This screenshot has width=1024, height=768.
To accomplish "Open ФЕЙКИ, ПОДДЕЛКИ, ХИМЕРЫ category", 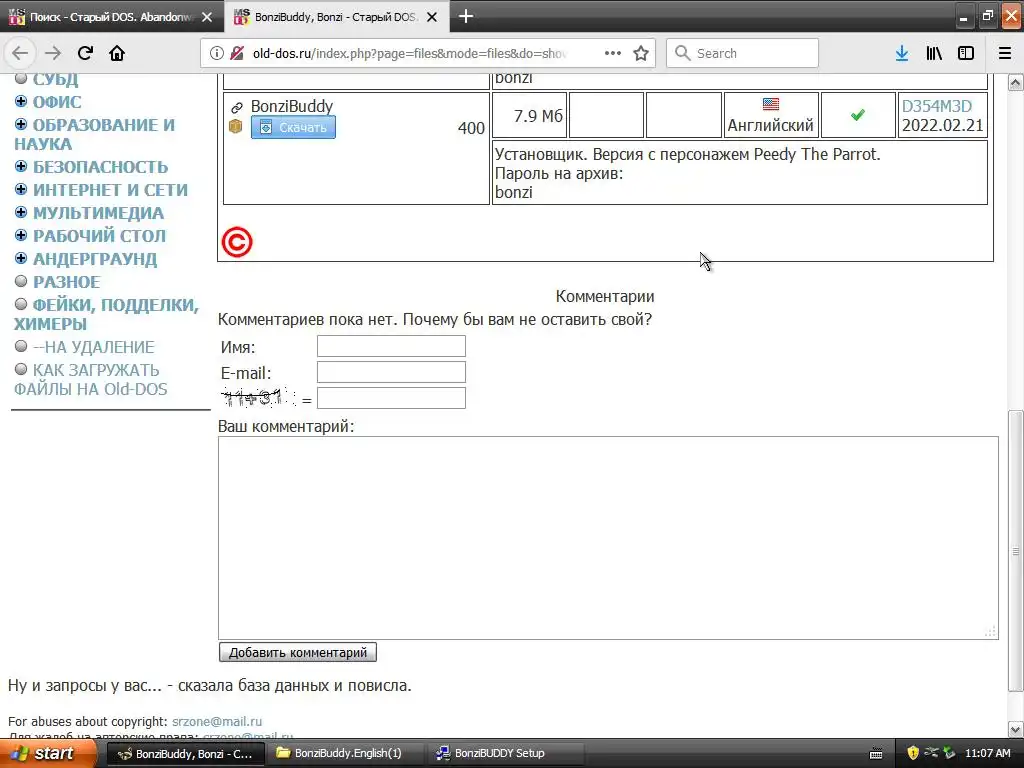I will pyautogui.click(x=106, y=314).
